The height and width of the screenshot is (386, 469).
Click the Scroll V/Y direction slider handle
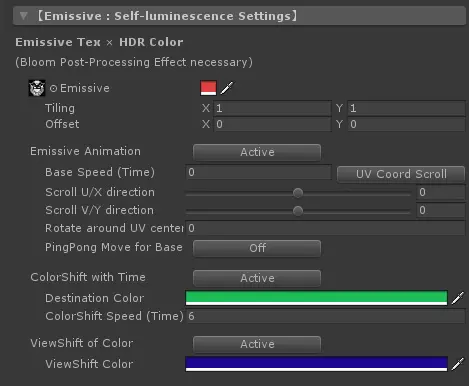[298, 211]
